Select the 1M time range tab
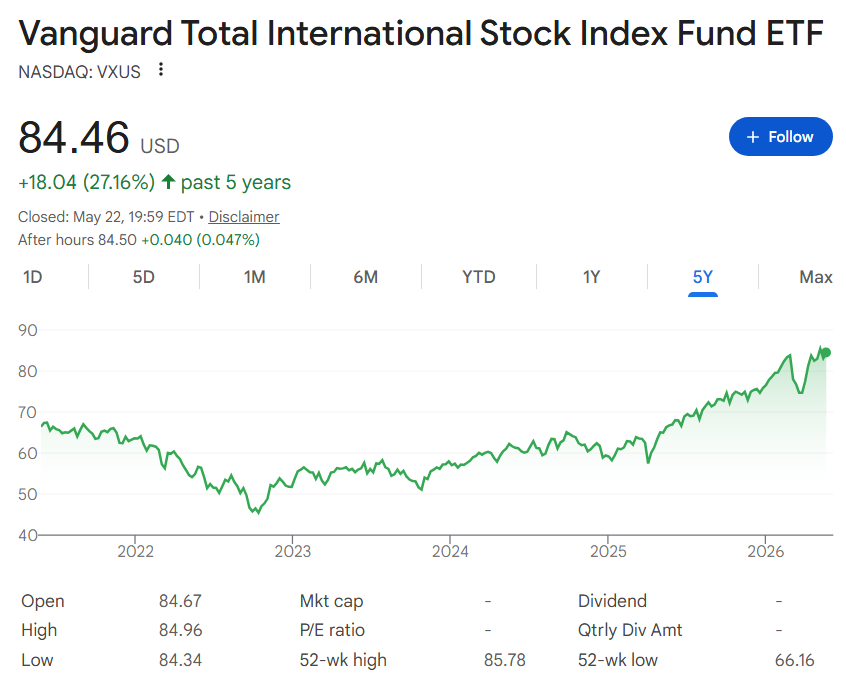This screenshot has height=695, width=846. pyautogui.click(x=255, y=277)
